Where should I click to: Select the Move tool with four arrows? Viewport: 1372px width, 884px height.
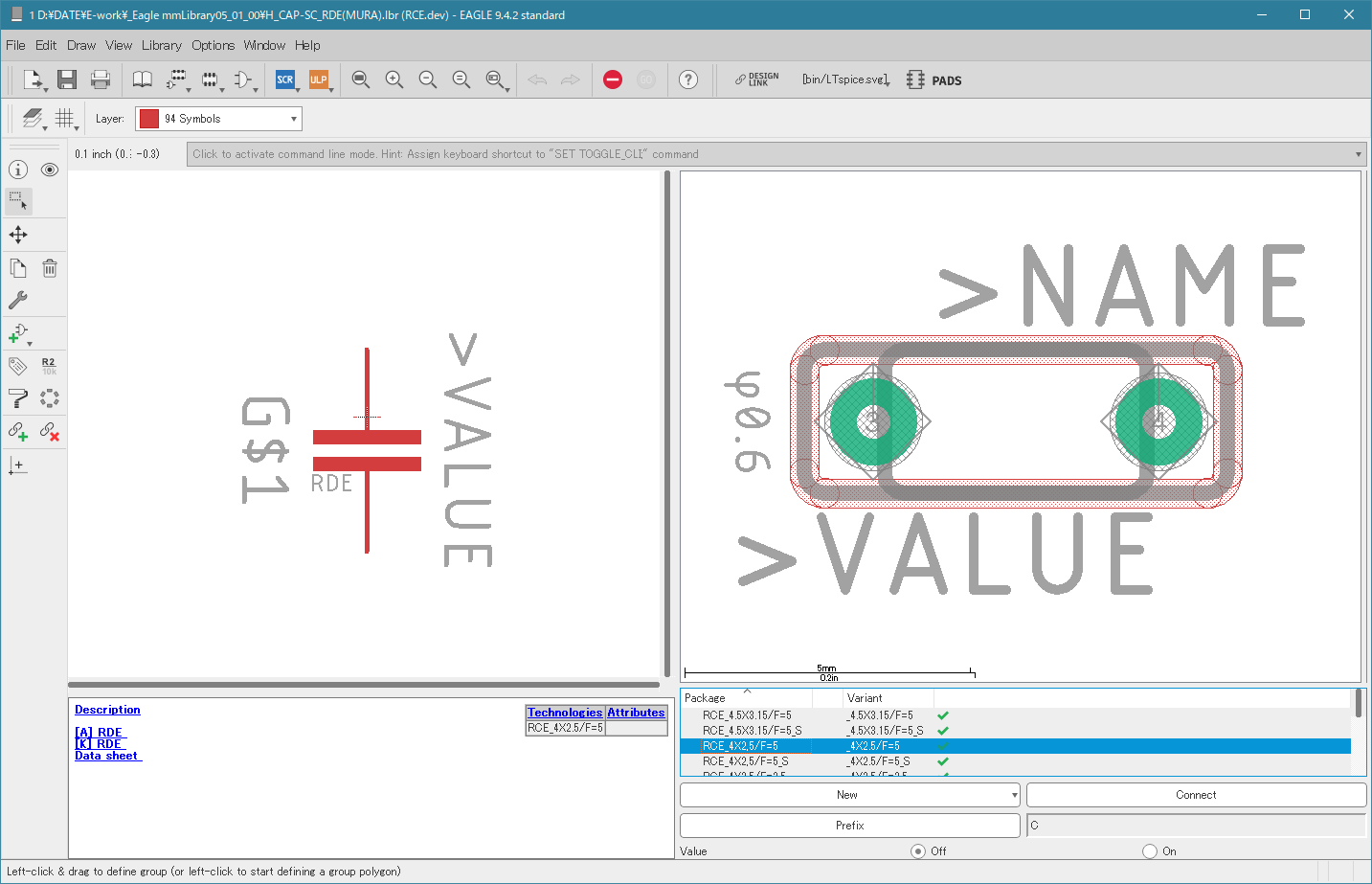tap(18, 235)
